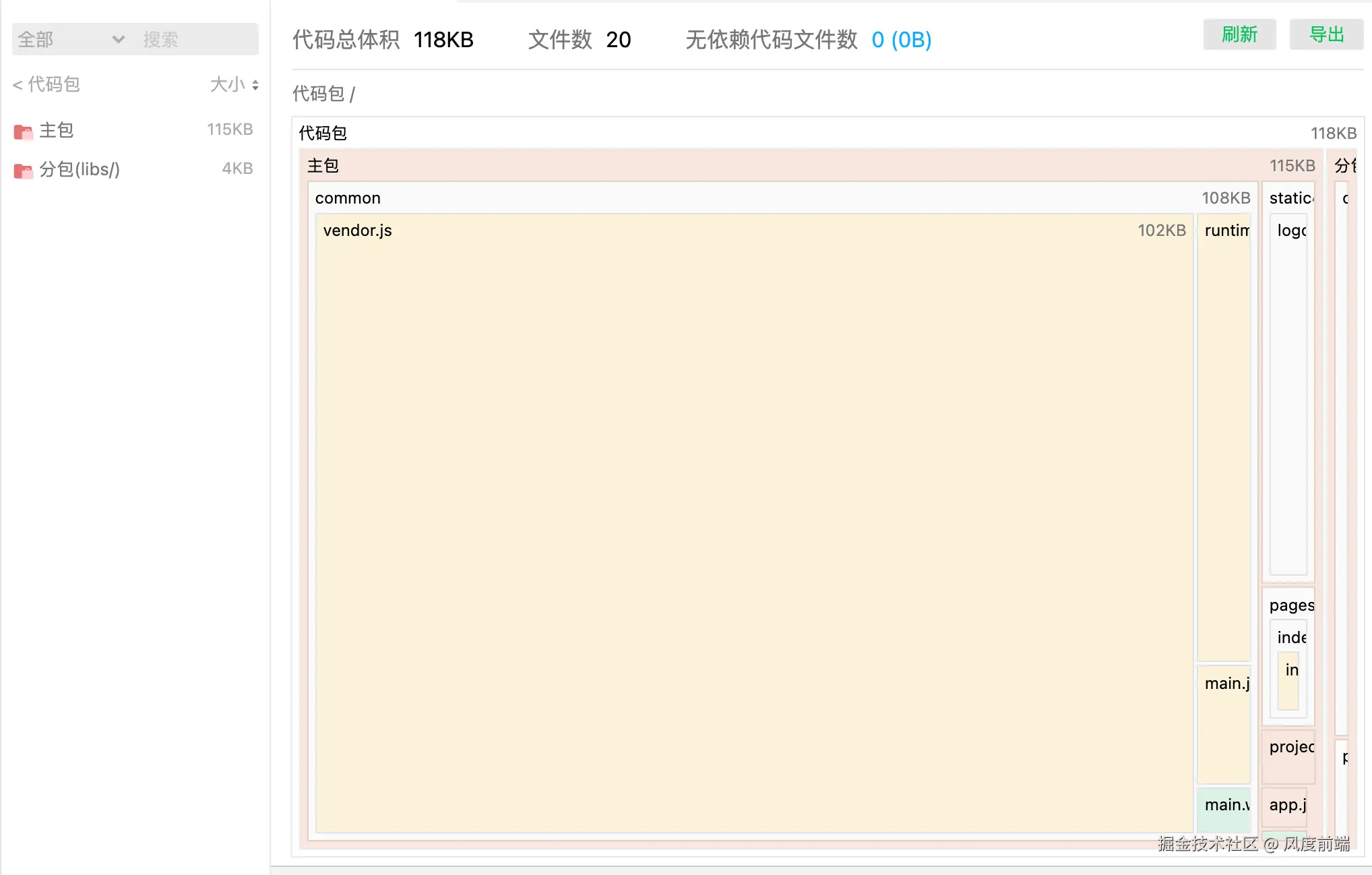The width and height of the screenshot is (1372, 875).
Task: Click the 主包 folder icon
Action: point(23,131)
